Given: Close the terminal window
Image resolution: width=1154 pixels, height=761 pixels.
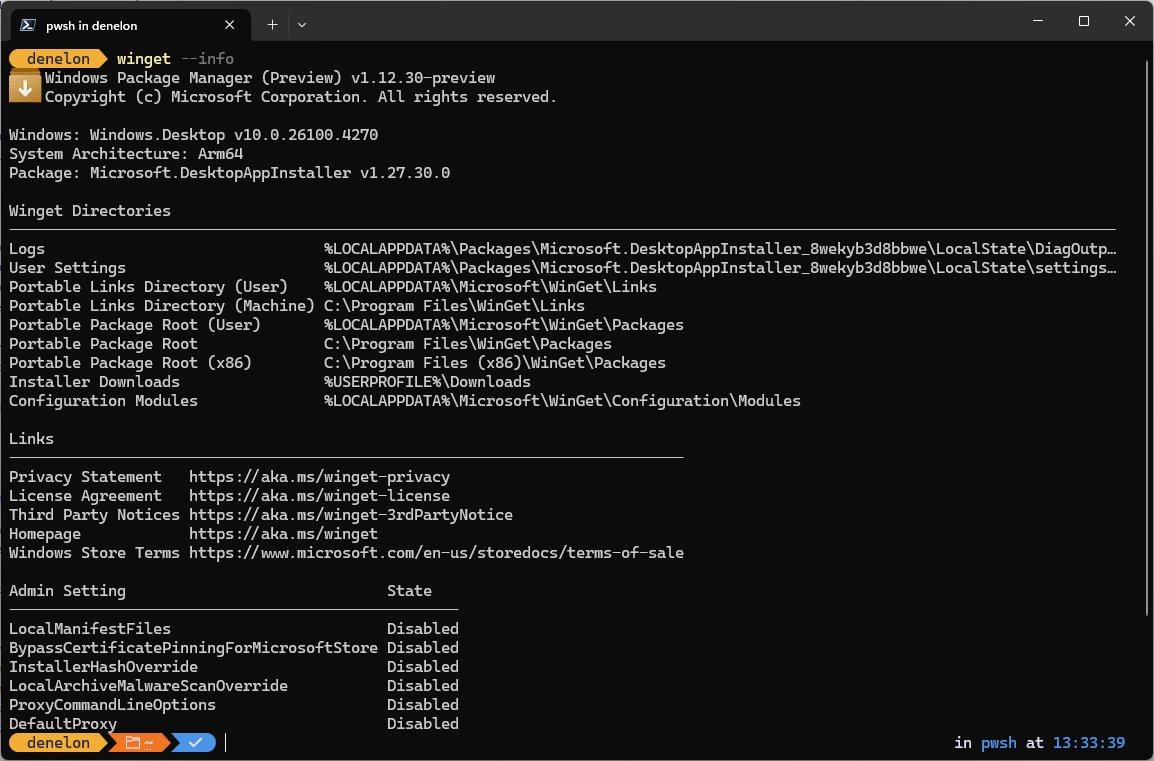Looking at the screenshot, I should click(1130, 21).
